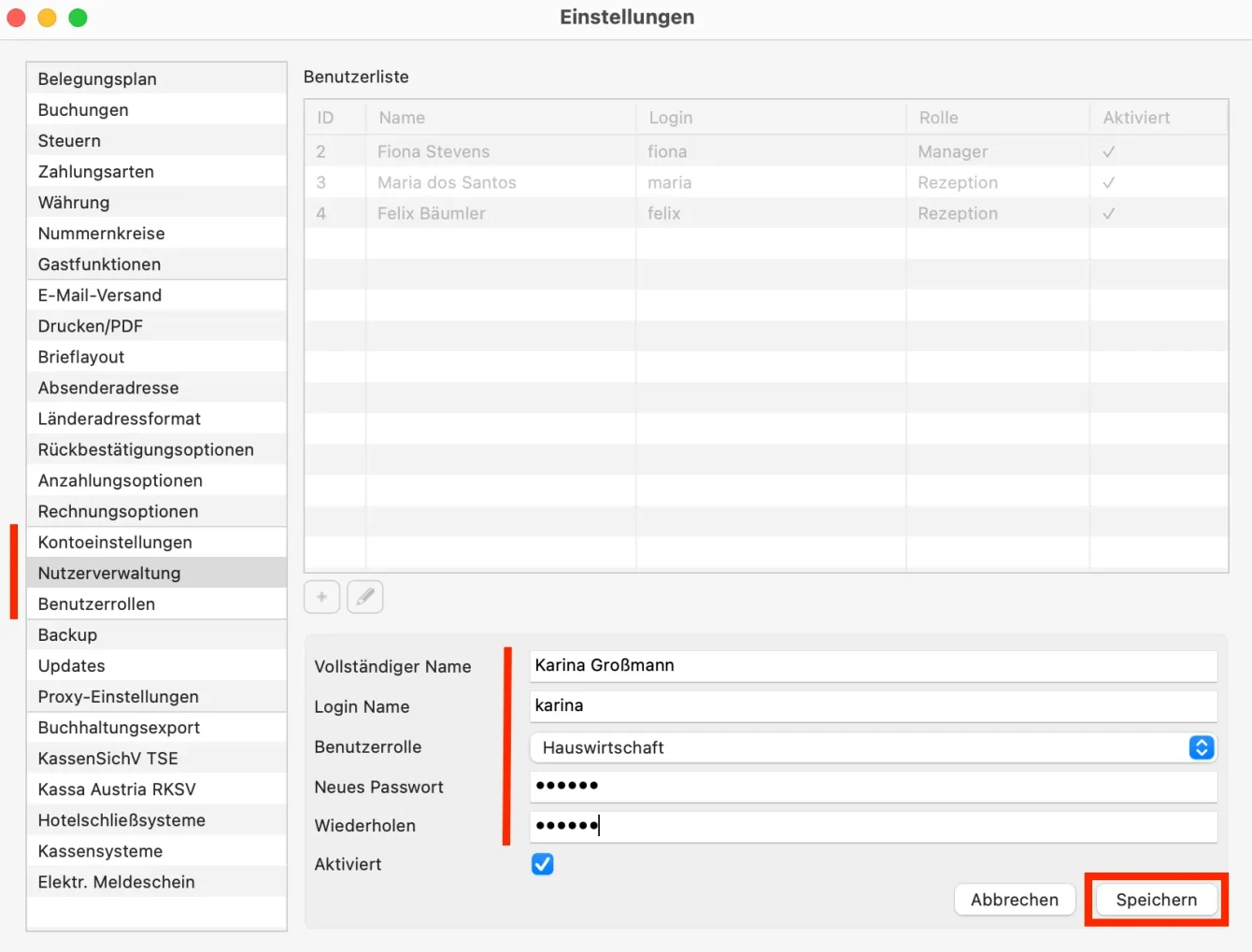Viewport: 1252px width, 952px height.
Task: Select Nummernkreise in the sidebar
Action: pyautogui.click(x=157, y=233)
